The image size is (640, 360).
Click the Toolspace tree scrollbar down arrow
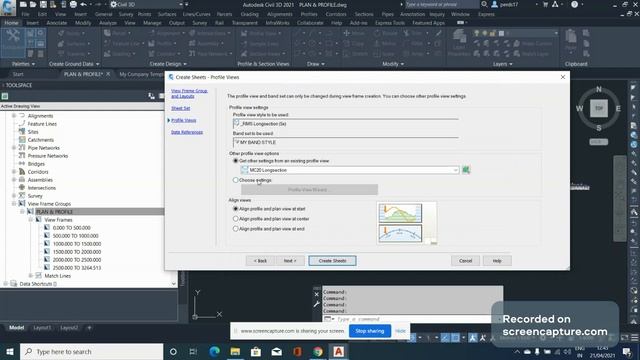click(173, 284)
